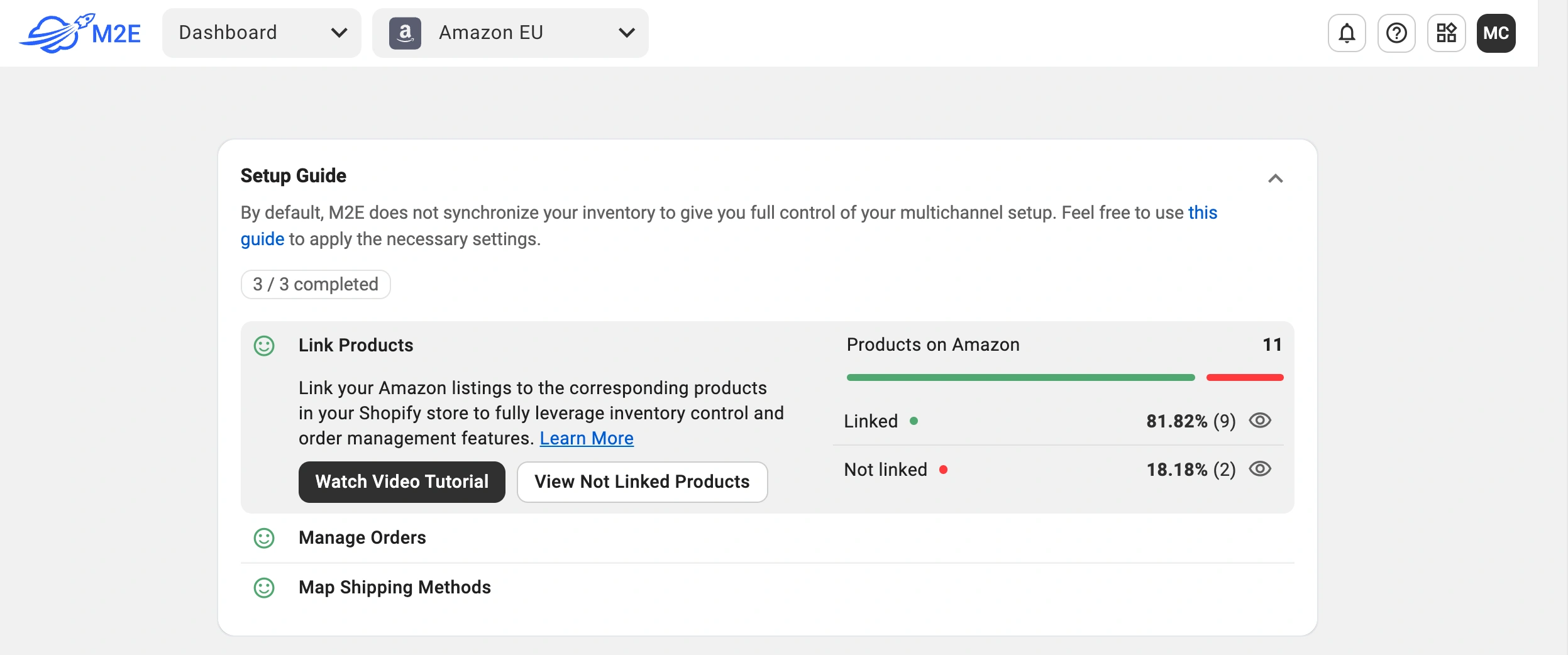Click the Watch Video Tutorial button
The image size is (1568, 655).
[402, 482]
